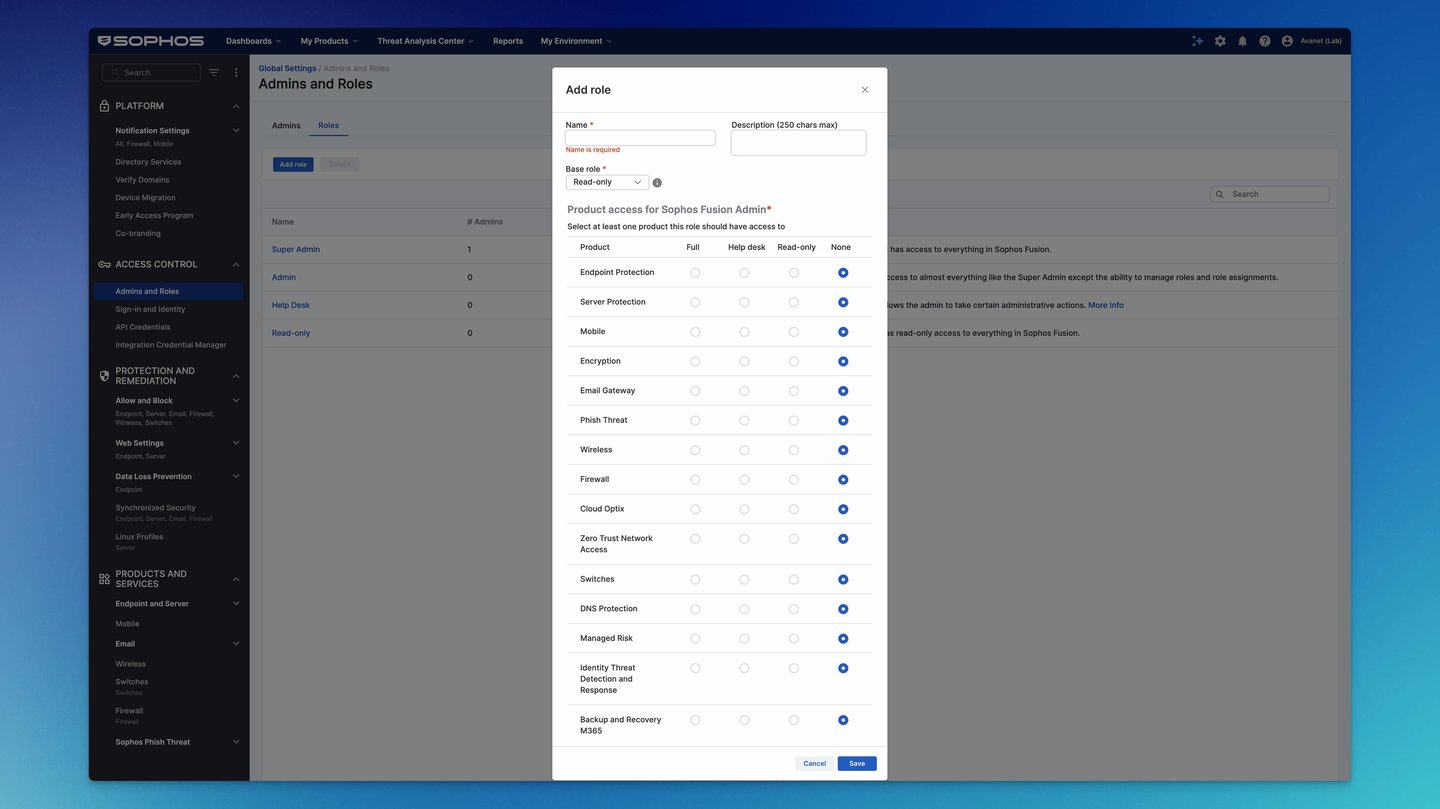Select Read-only access for Mobile
Image resolution: width=1440 pixels, height=809 pixels.
794,332
